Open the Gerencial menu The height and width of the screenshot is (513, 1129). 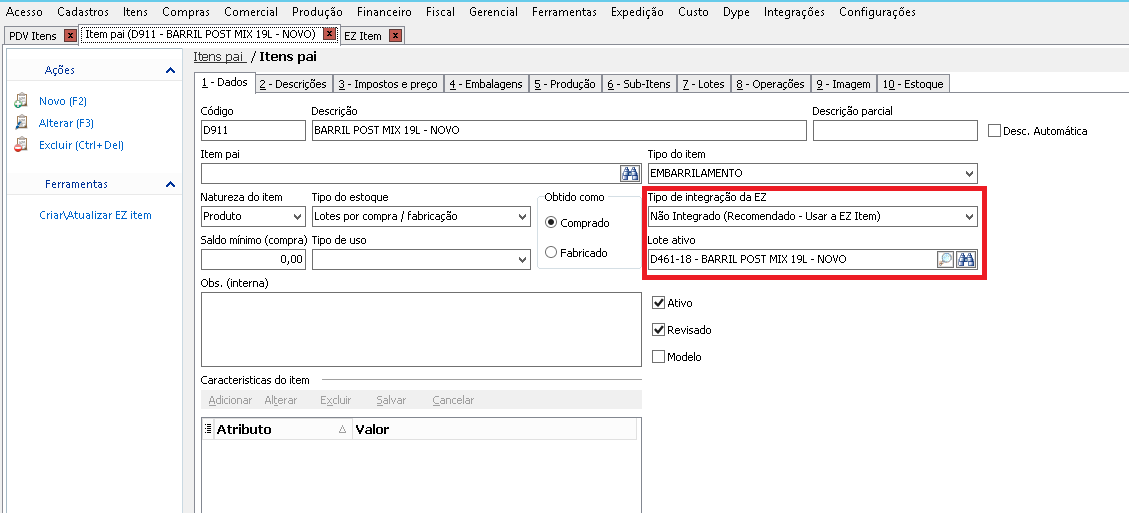(493, 12)
